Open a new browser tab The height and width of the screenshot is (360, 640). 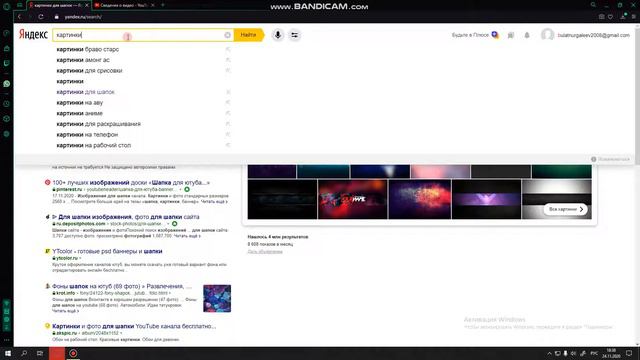tap(163, 5)
